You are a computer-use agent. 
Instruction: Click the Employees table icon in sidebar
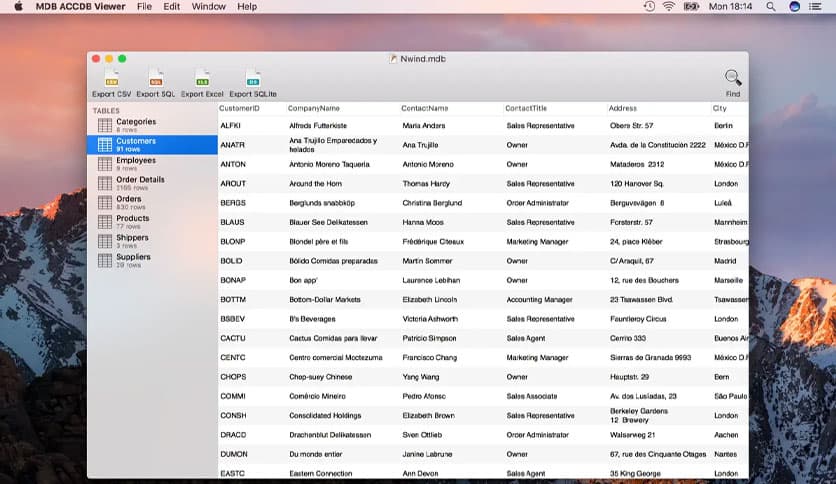pos(105,164)
